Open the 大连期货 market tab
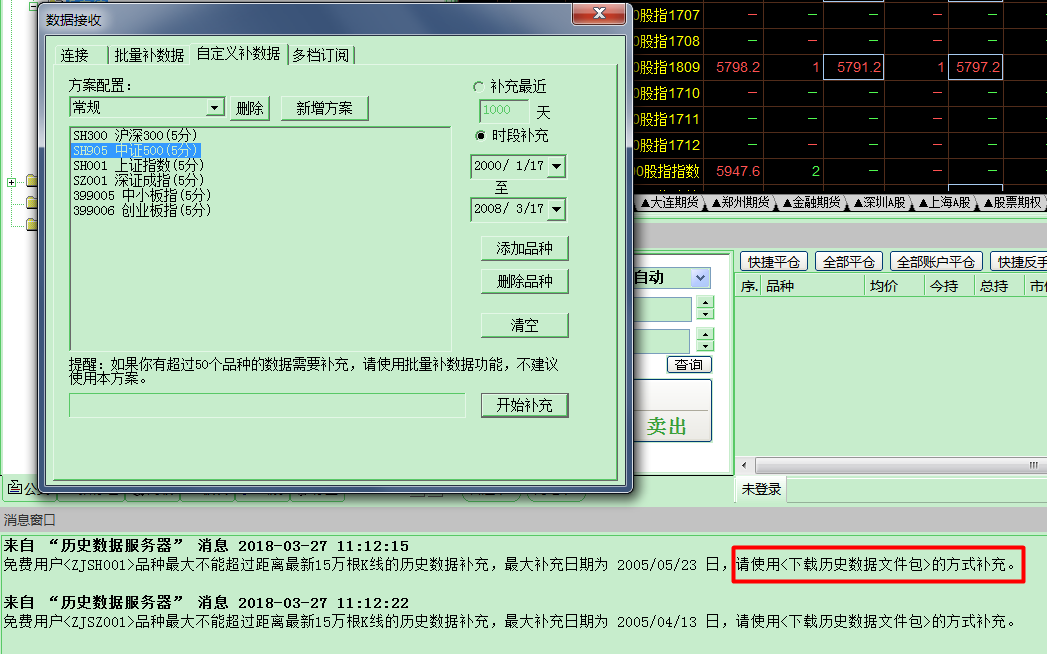Screen dimensions: 1047x654 pyautogui.click(x=670, y=202)
